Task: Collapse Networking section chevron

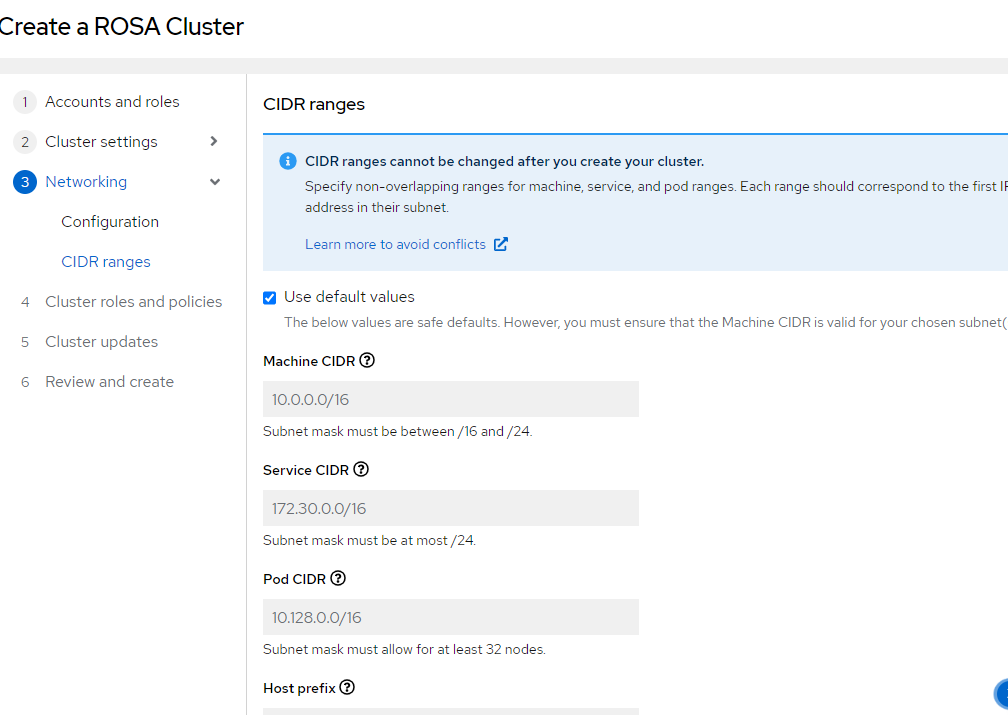Action: pos(215,182)
